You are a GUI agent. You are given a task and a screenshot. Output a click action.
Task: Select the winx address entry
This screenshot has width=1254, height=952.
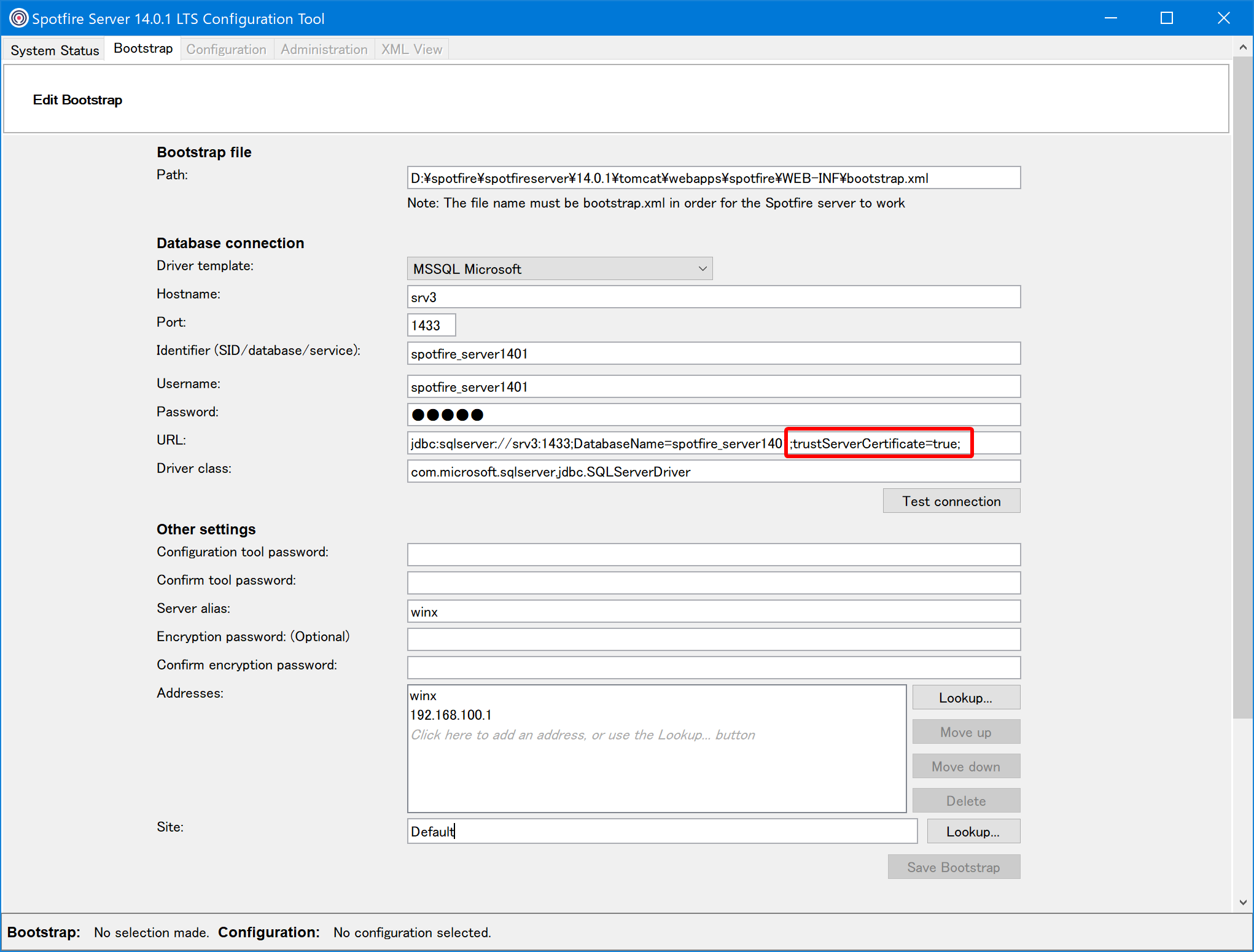click(x=424, y=695)
